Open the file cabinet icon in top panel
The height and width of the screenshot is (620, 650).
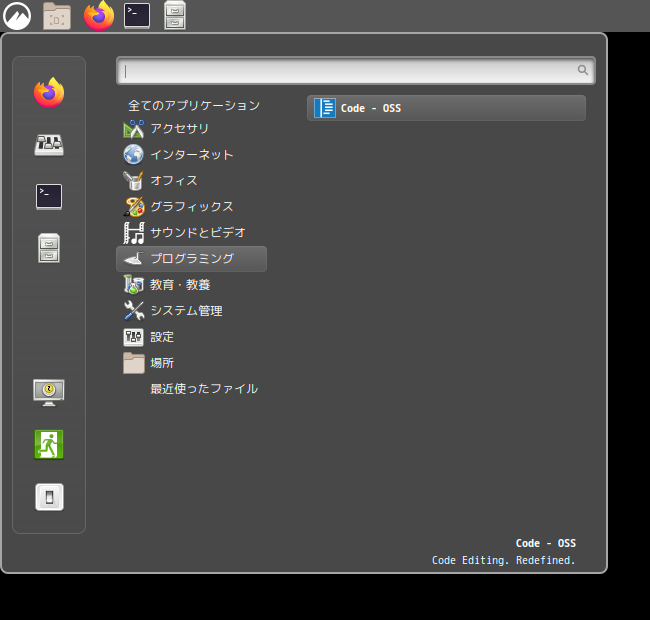[x=175, y=16]
